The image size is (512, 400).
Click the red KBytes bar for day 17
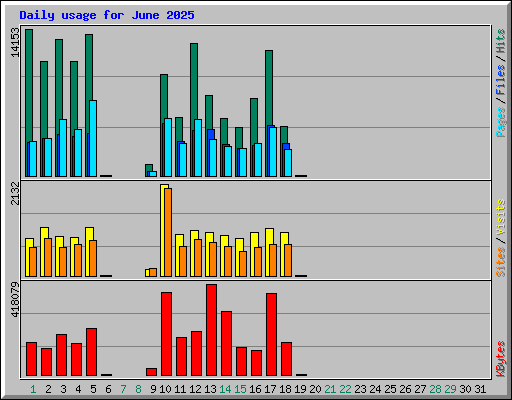[271, 335]
